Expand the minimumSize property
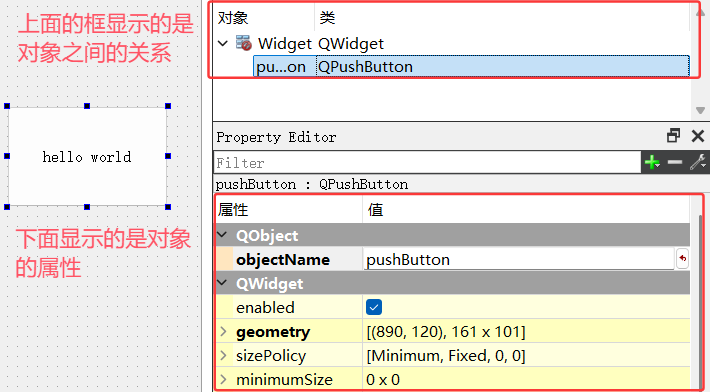Screen dimensions: 710x392 coord(223,379)
